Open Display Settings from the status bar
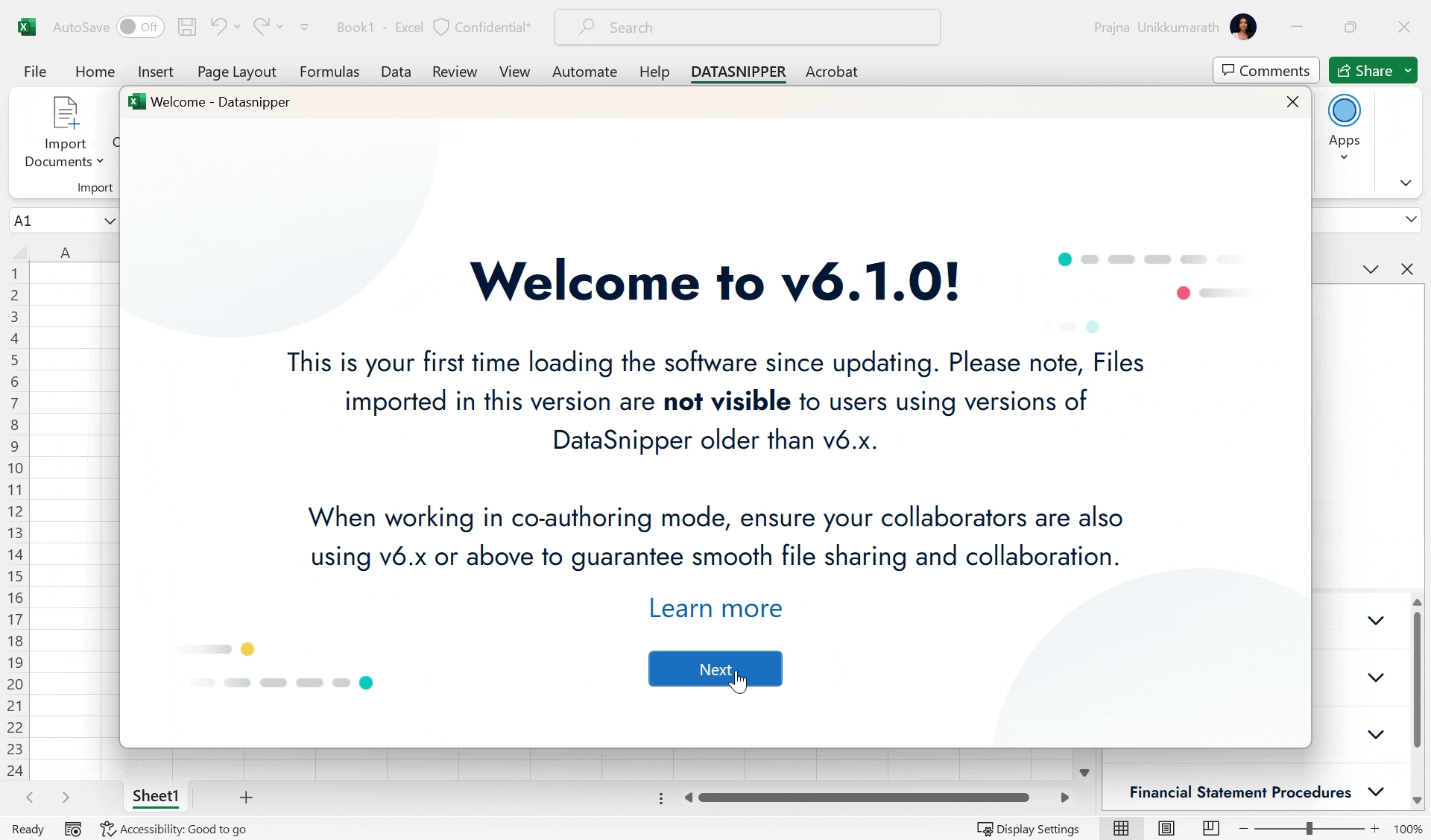 point(1029,828)
